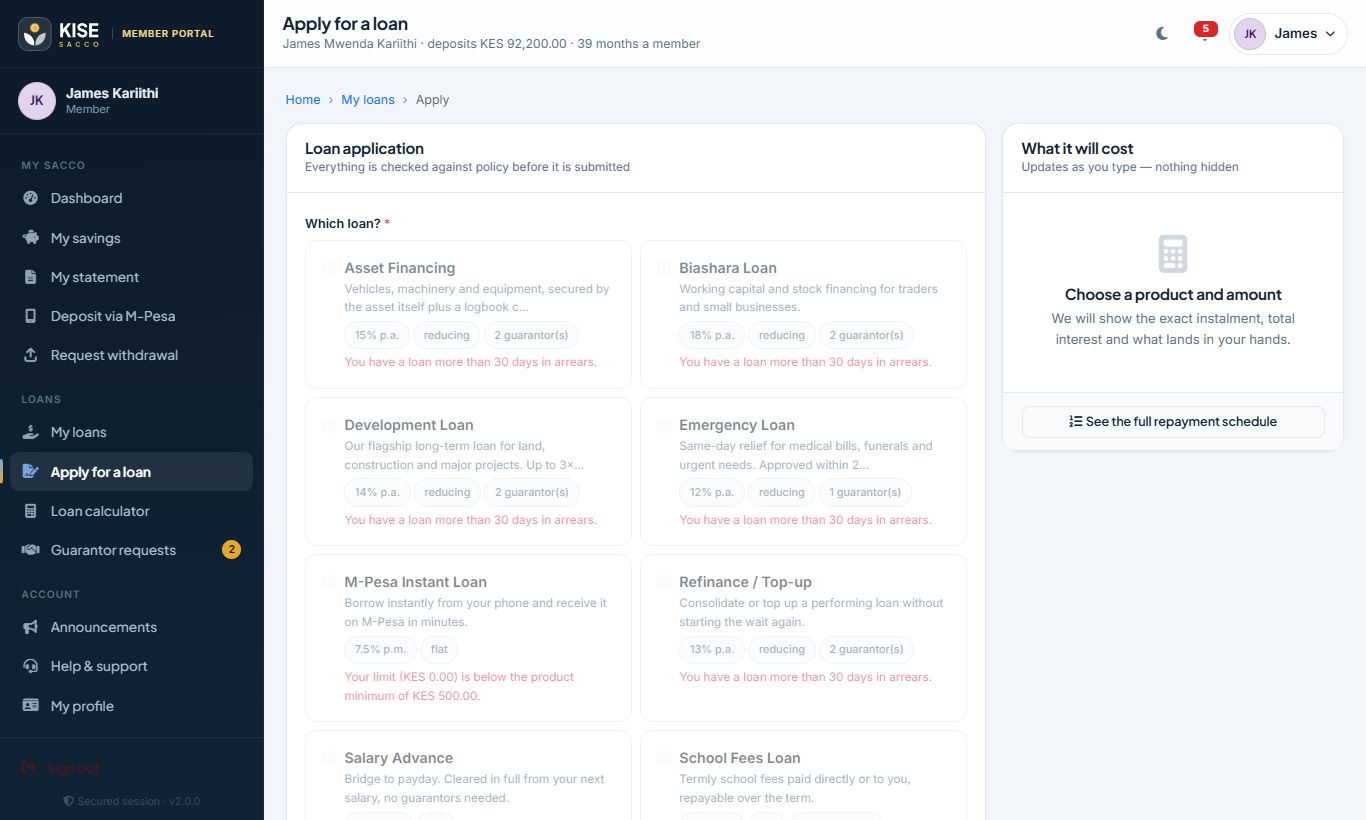Select the Emergency Loan radio button
The width and height of the screenshot is (1366, 820).
664,425
